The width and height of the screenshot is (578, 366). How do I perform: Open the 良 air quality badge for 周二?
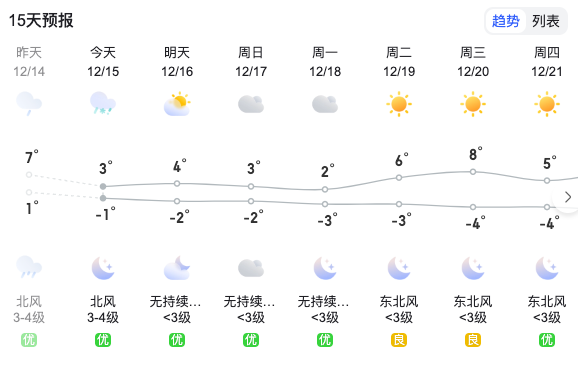(x=399, y=340)
